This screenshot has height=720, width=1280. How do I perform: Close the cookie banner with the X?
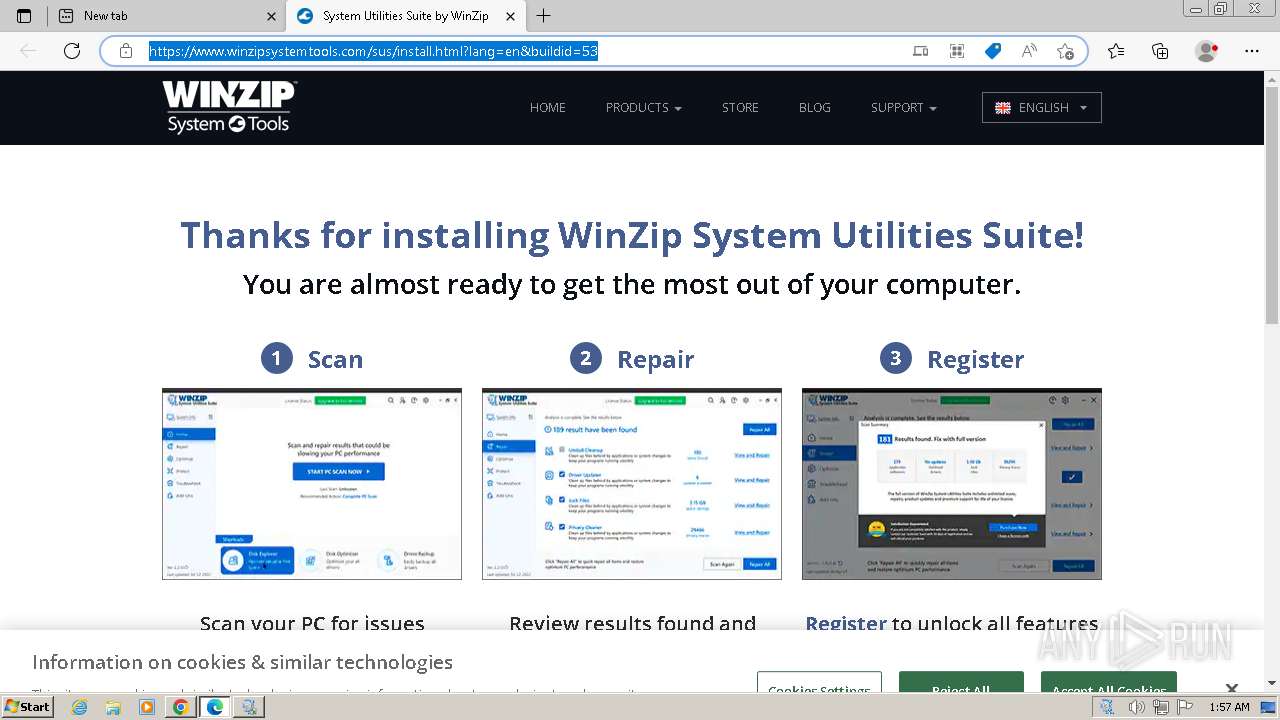(1232, 688)
